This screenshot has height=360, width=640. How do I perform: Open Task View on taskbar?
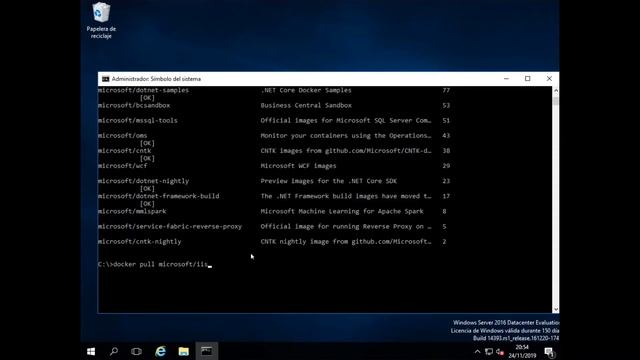coord(136,351)
